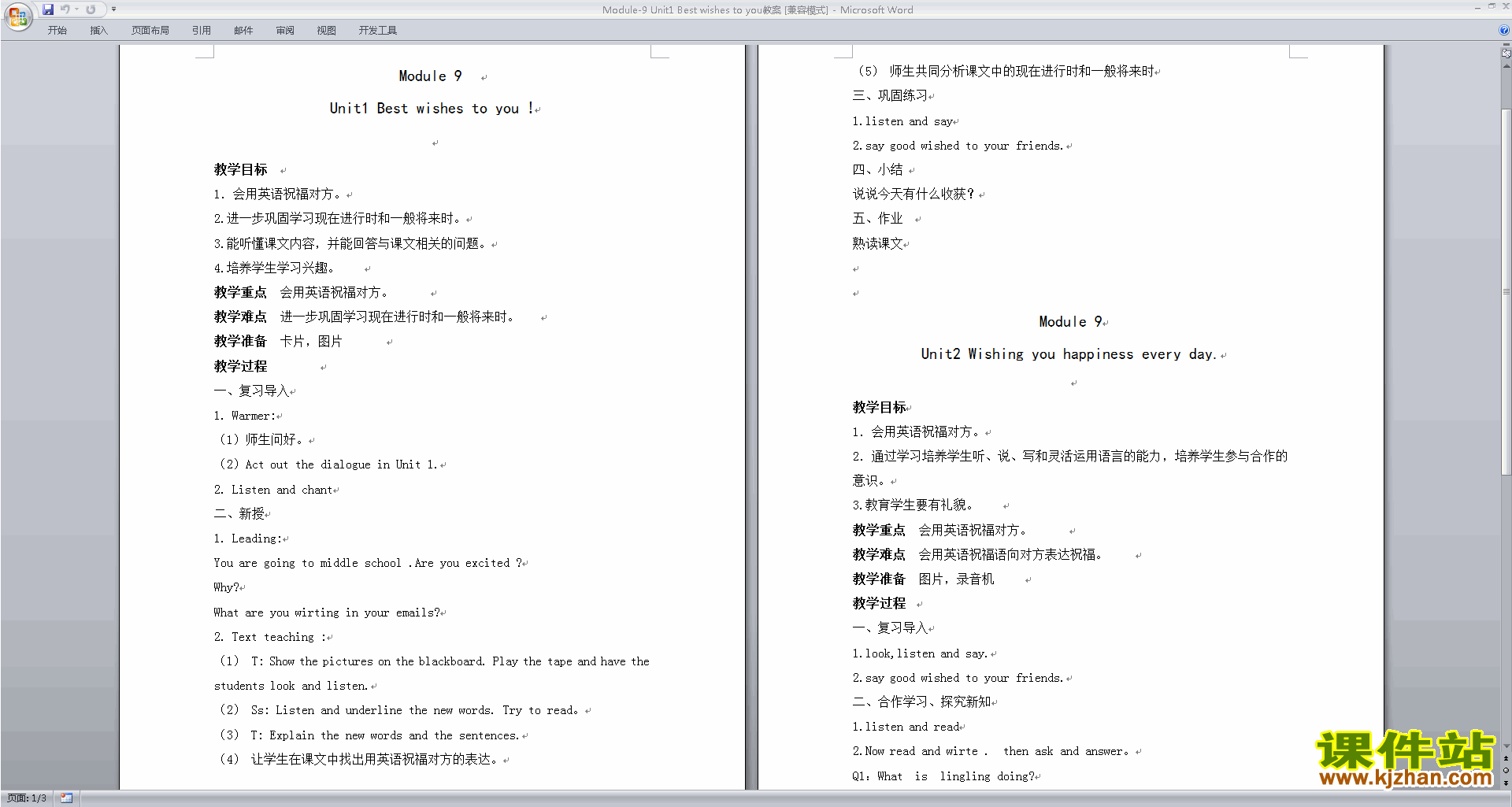The image size is (1512, 807).
Task: Click the Select Browse Object circle button
Action: (1506, 771)
